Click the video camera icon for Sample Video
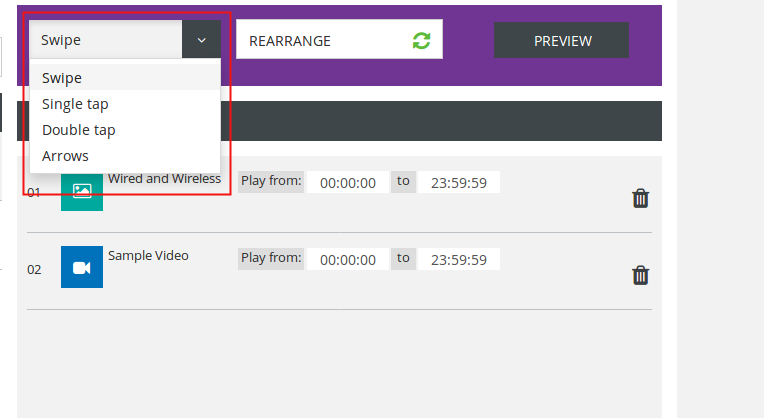The image size is (764, 418). (82, 267)
